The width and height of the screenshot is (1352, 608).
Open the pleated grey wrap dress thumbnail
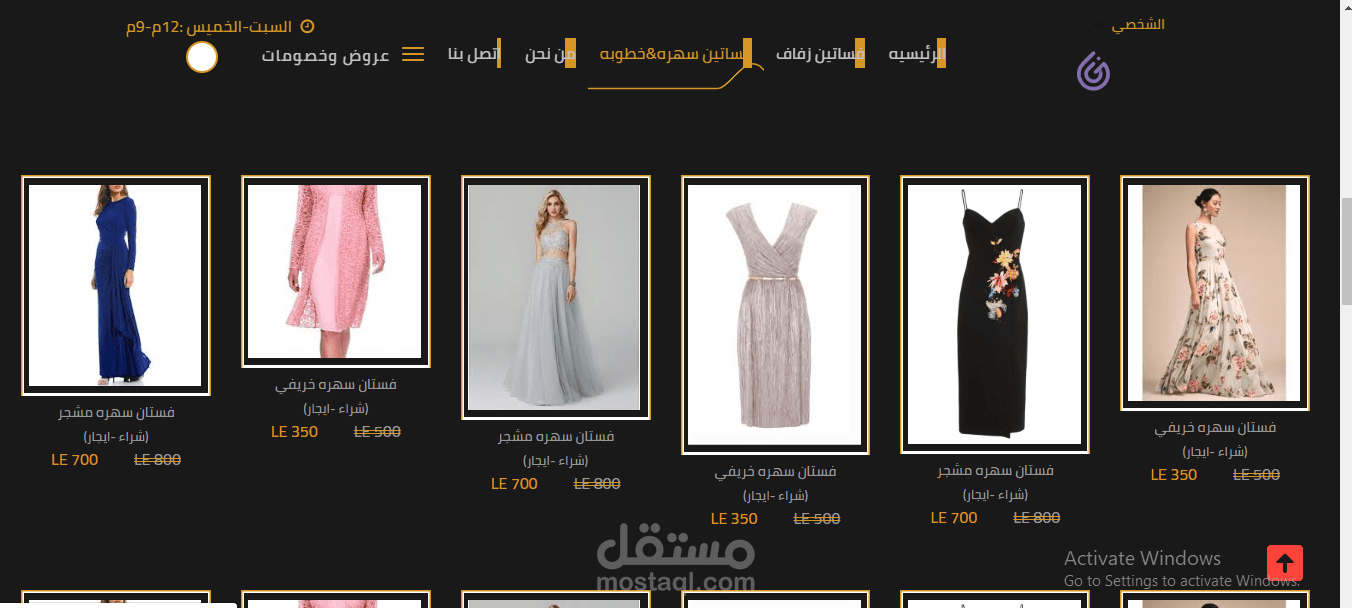tap(776, 315)
